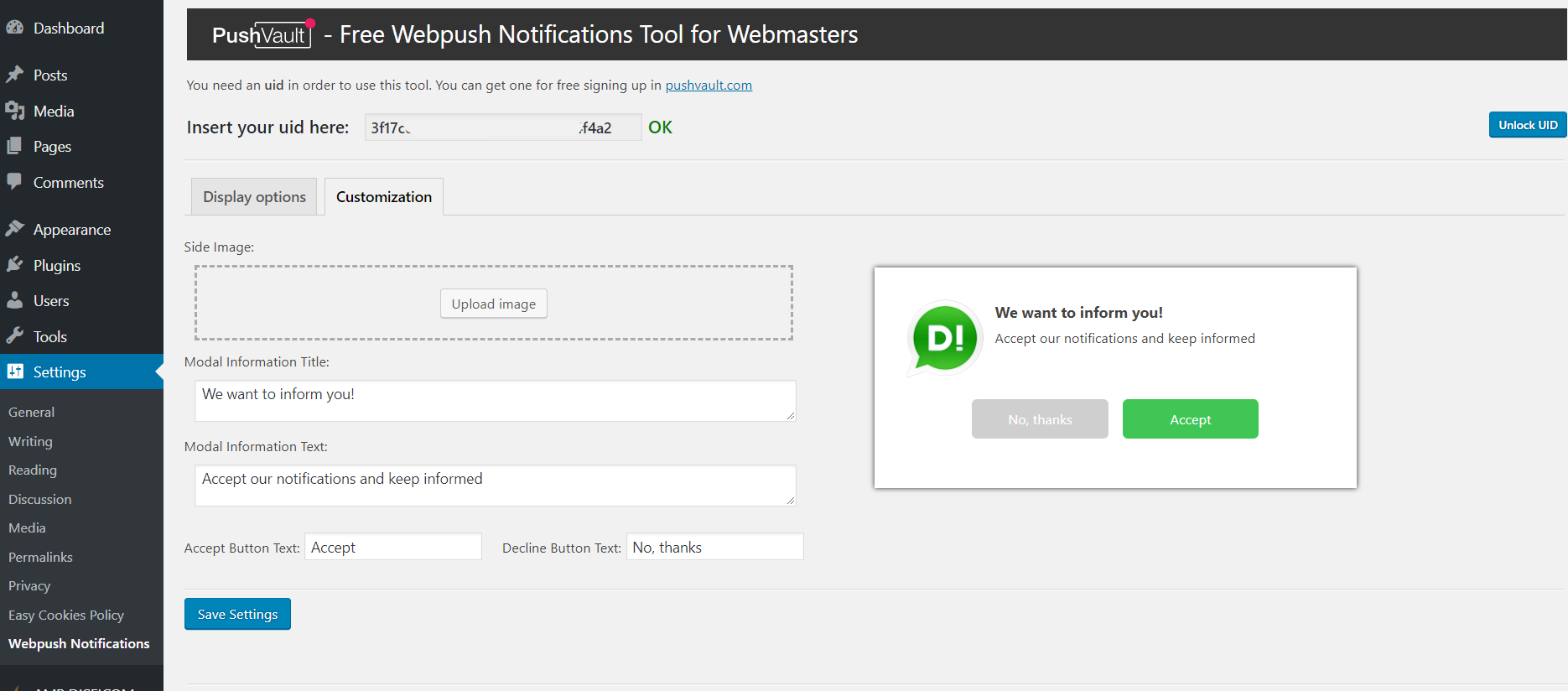This screenshot has height=691, width=1568.
Task: Click the Upload image button
Action: click(x=494, y=304)
